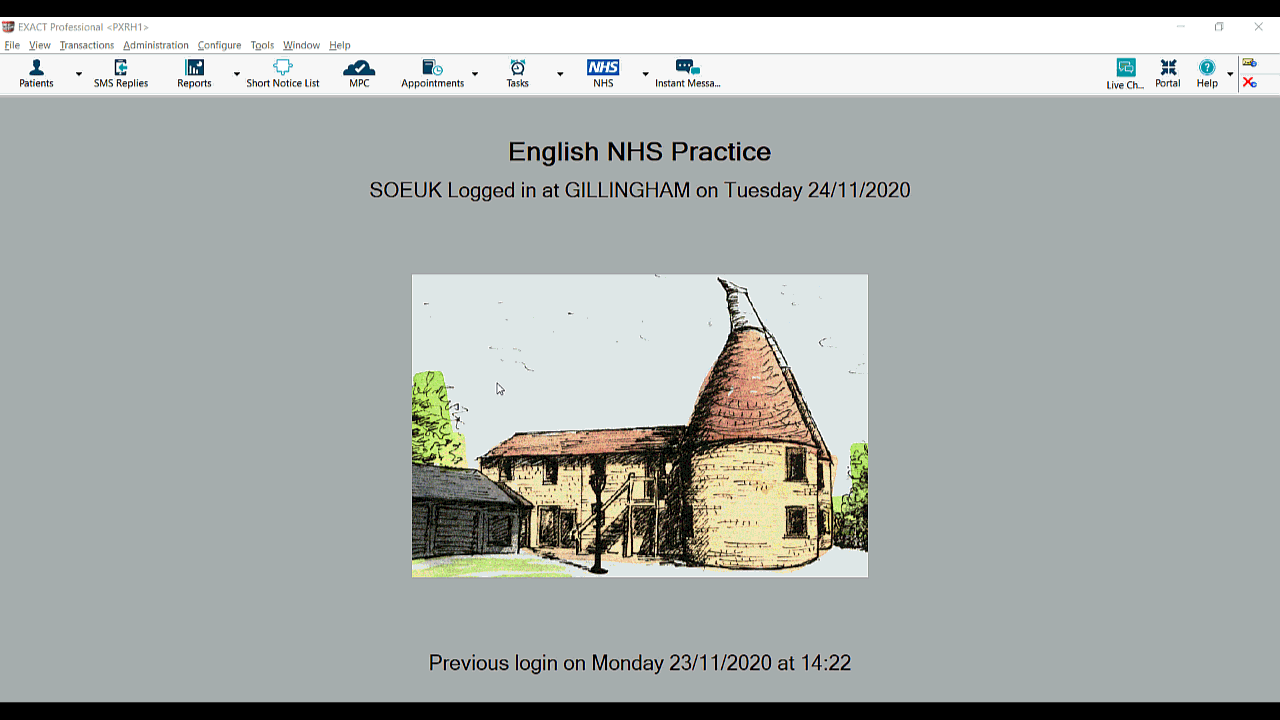Launch the MPC cloud icon

[x=359, y=74]
